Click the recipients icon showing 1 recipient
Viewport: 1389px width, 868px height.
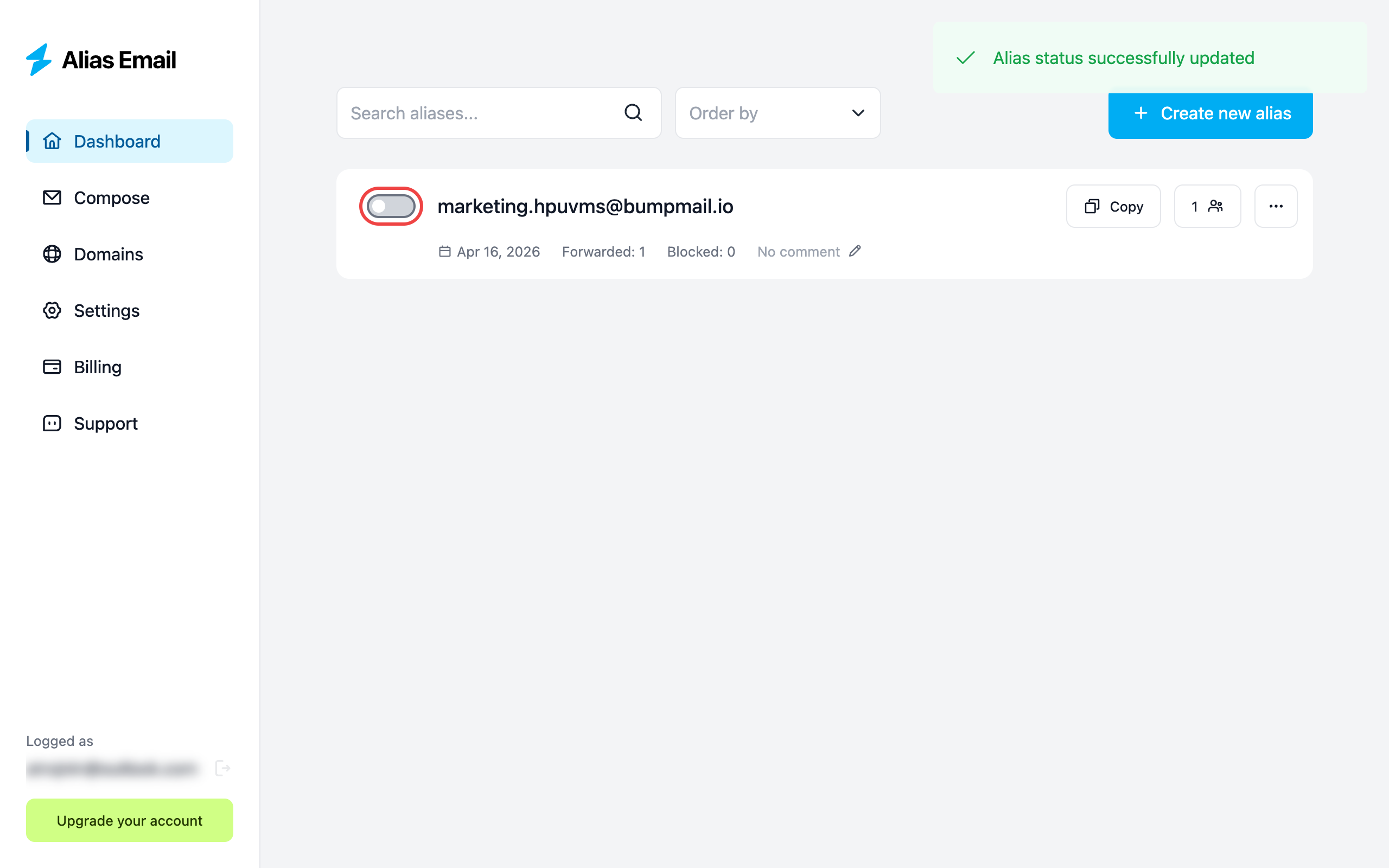(1207, 206)
